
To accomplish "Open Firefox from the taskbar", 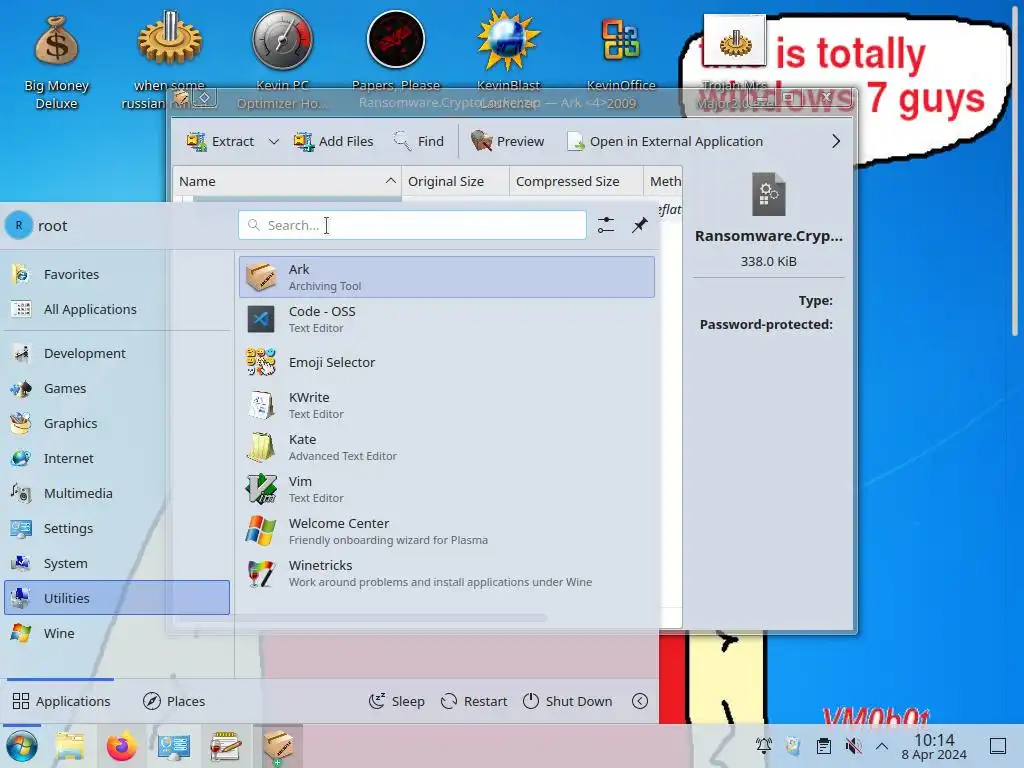I will pos(121,746).
